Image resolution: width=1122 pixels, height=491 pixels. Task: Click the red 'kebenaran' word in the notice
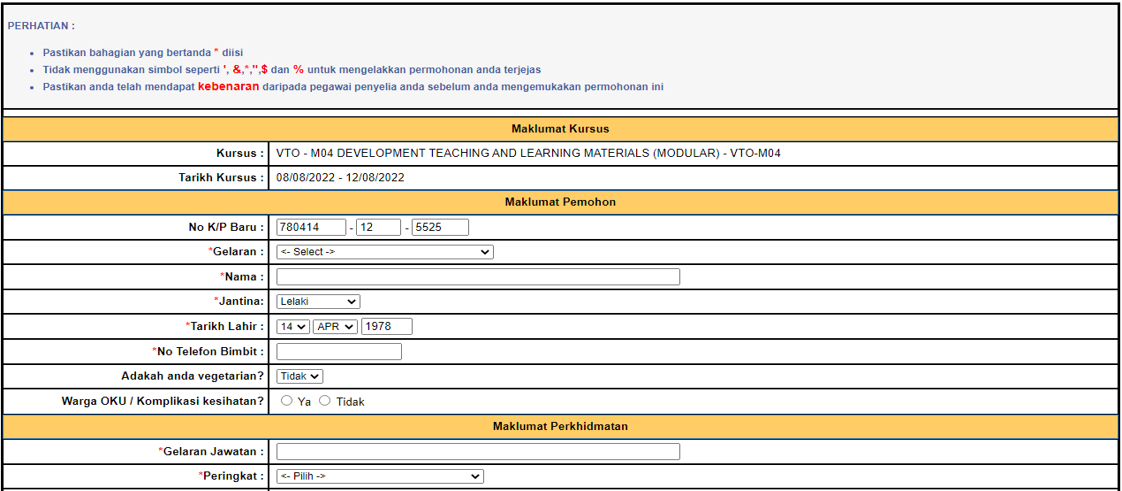pos(228,86)
